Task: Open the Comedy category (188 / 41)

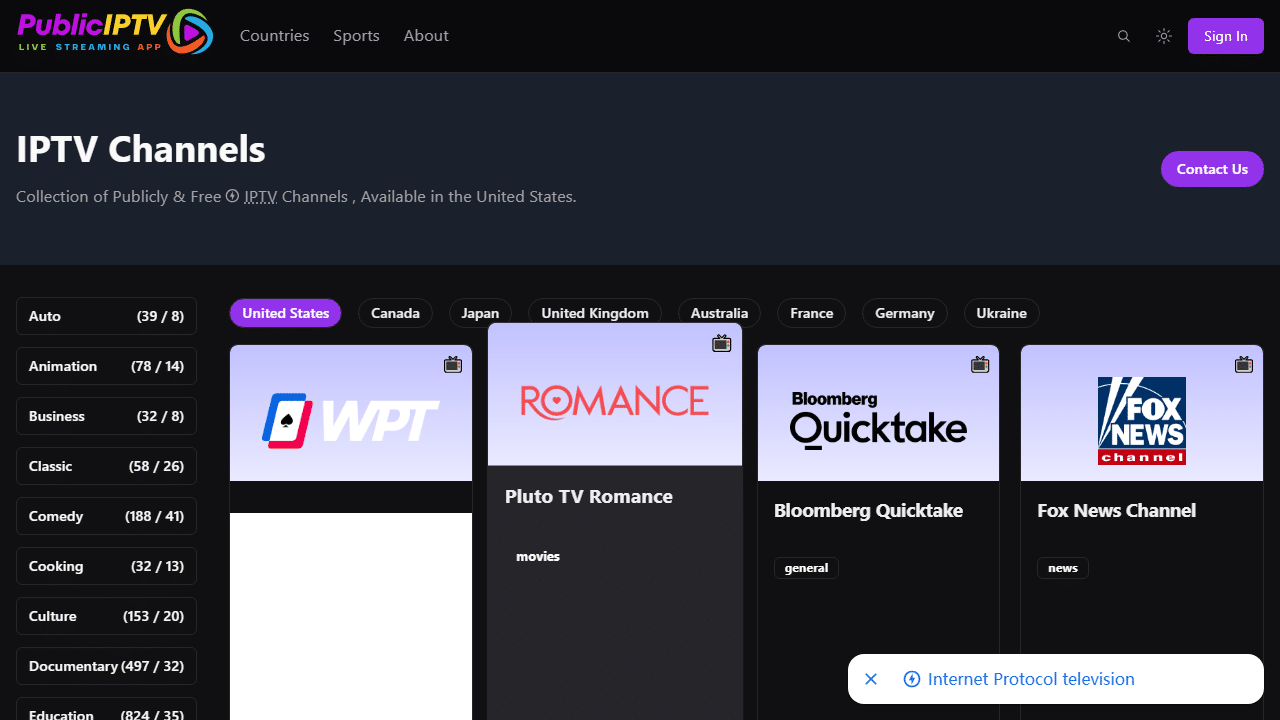Action: click(x=106, y=516)
